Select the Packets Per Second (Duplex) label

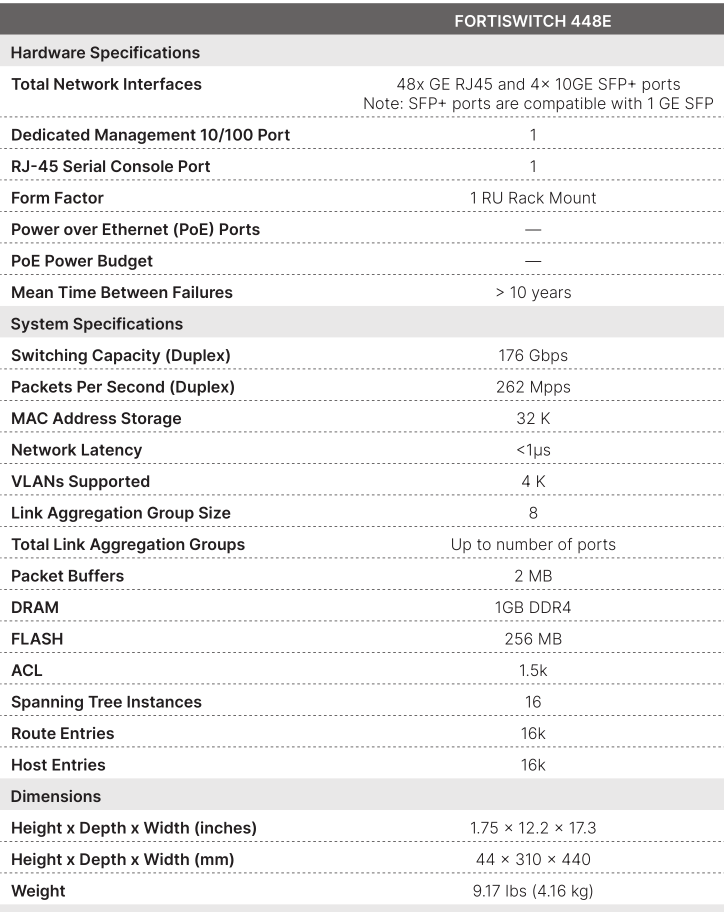click(x=123, y=387)
